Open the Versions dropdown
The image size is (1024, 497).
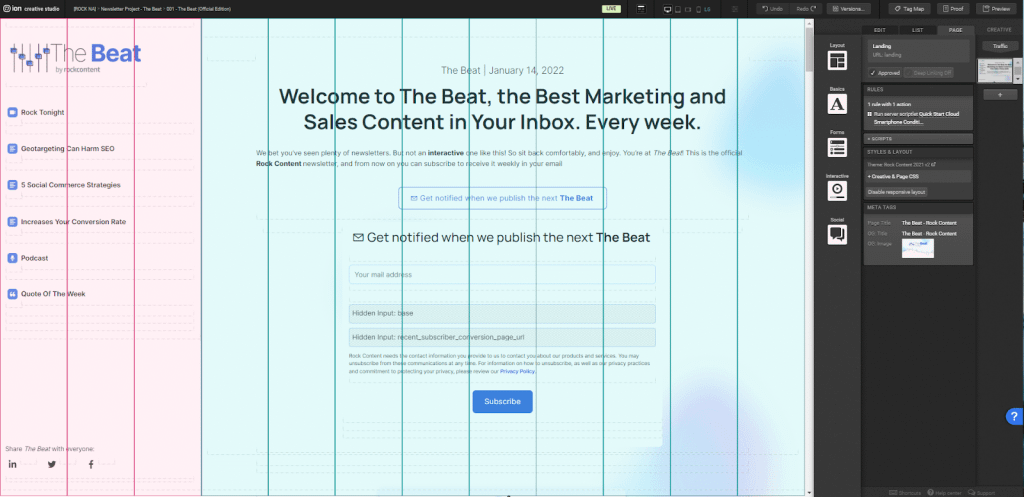tap(850, 9)
